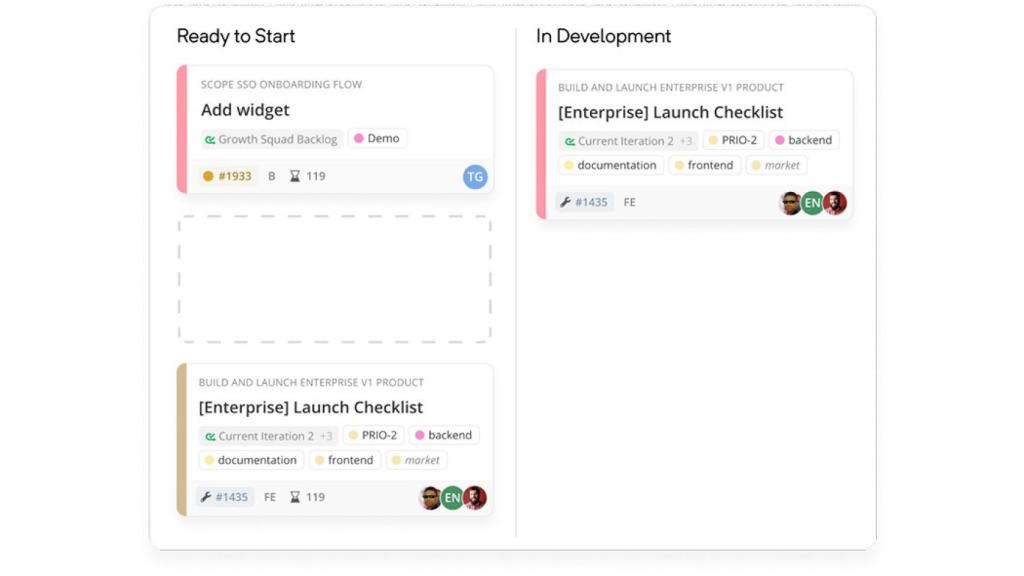This screenshot has width=1024, height=576.
Task: Click wrench #1435 badge in In Development card
Action: point(584,202)
